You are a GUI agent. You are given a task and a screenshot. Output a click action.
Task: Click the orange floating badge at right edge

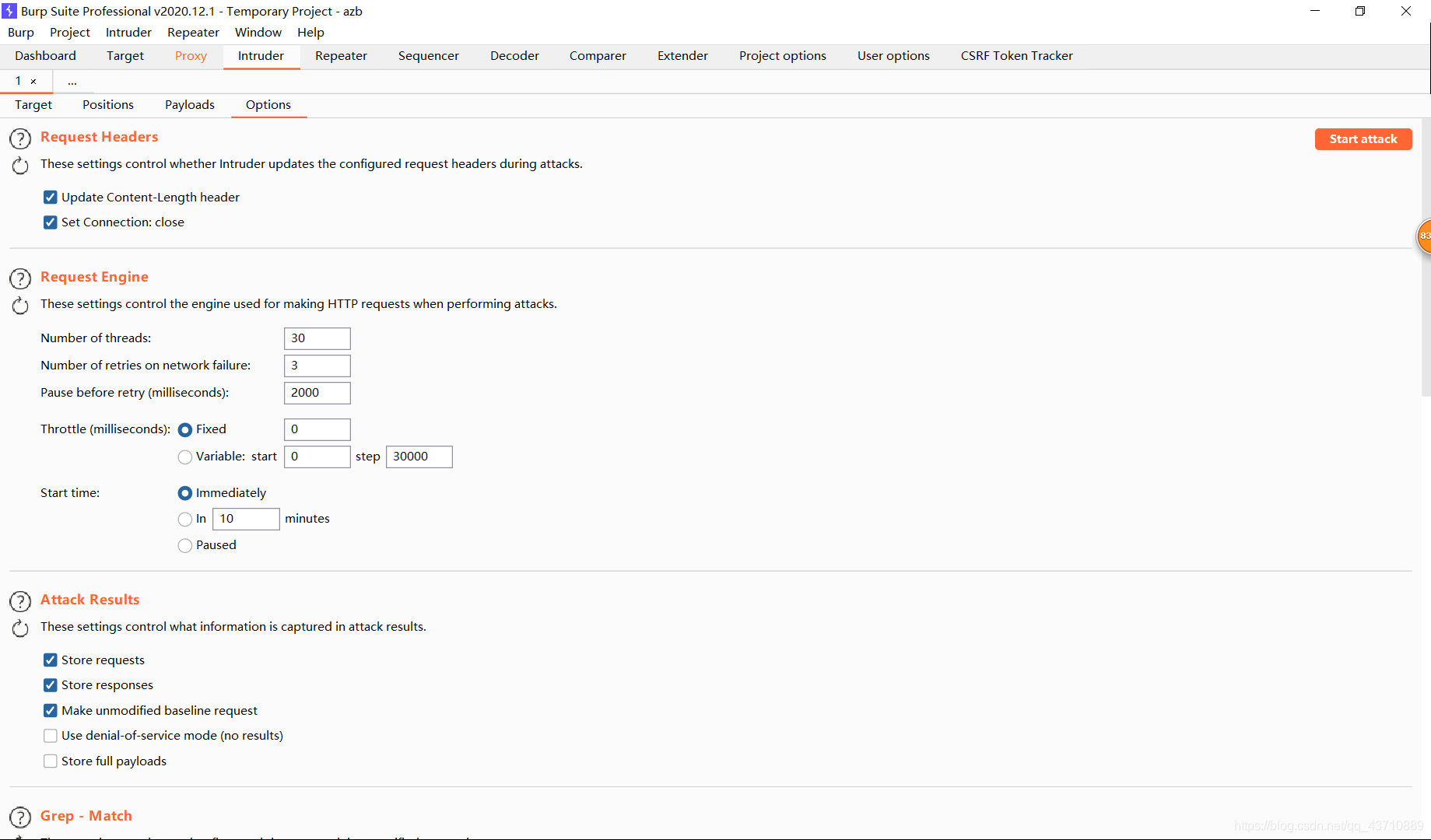coord(1424,236)
